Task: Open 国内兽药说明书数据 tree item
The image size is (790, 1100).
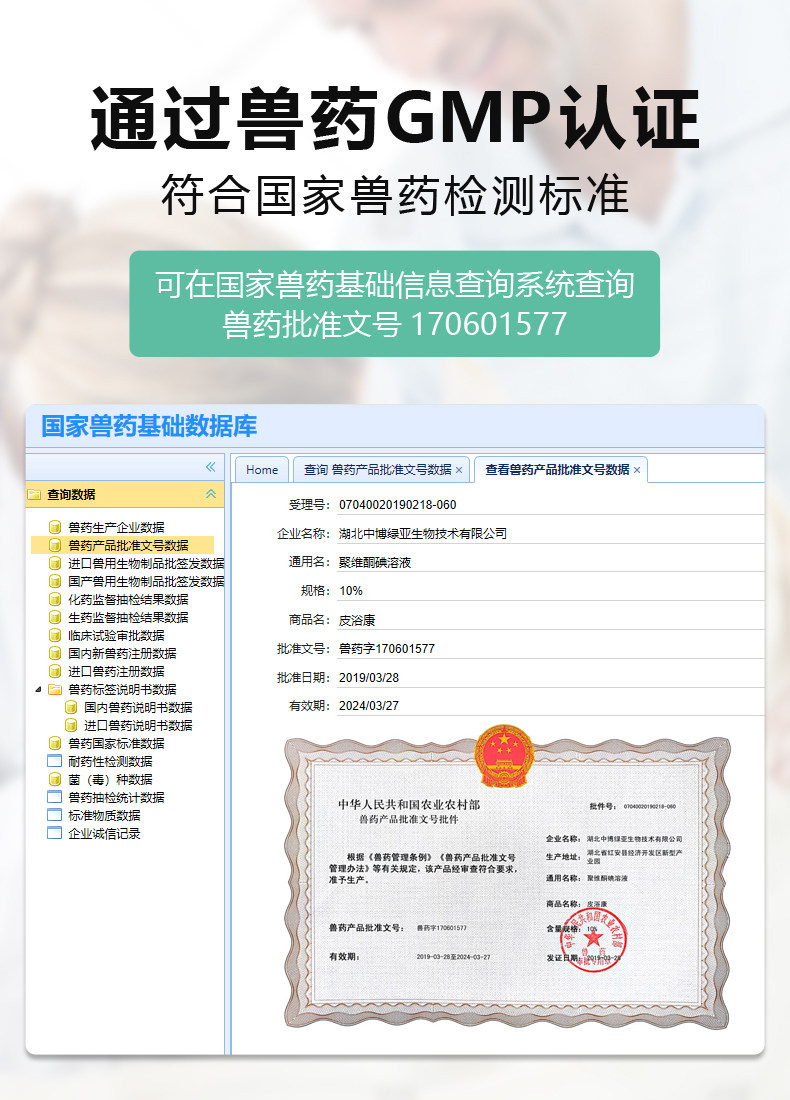Action: coord(138,707)
